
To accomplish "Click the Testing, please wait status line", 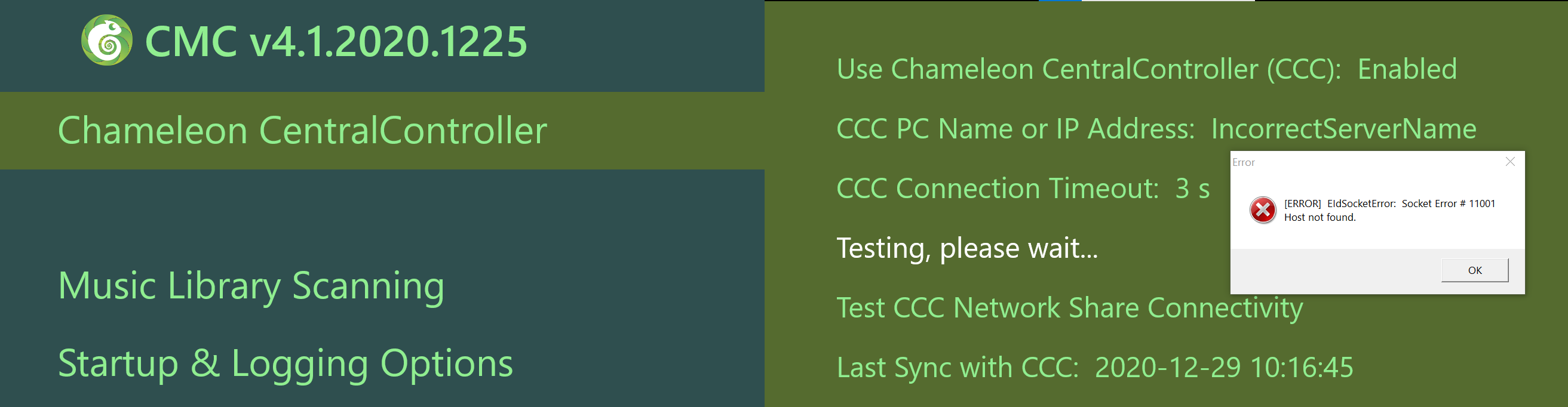I will 967,248.
